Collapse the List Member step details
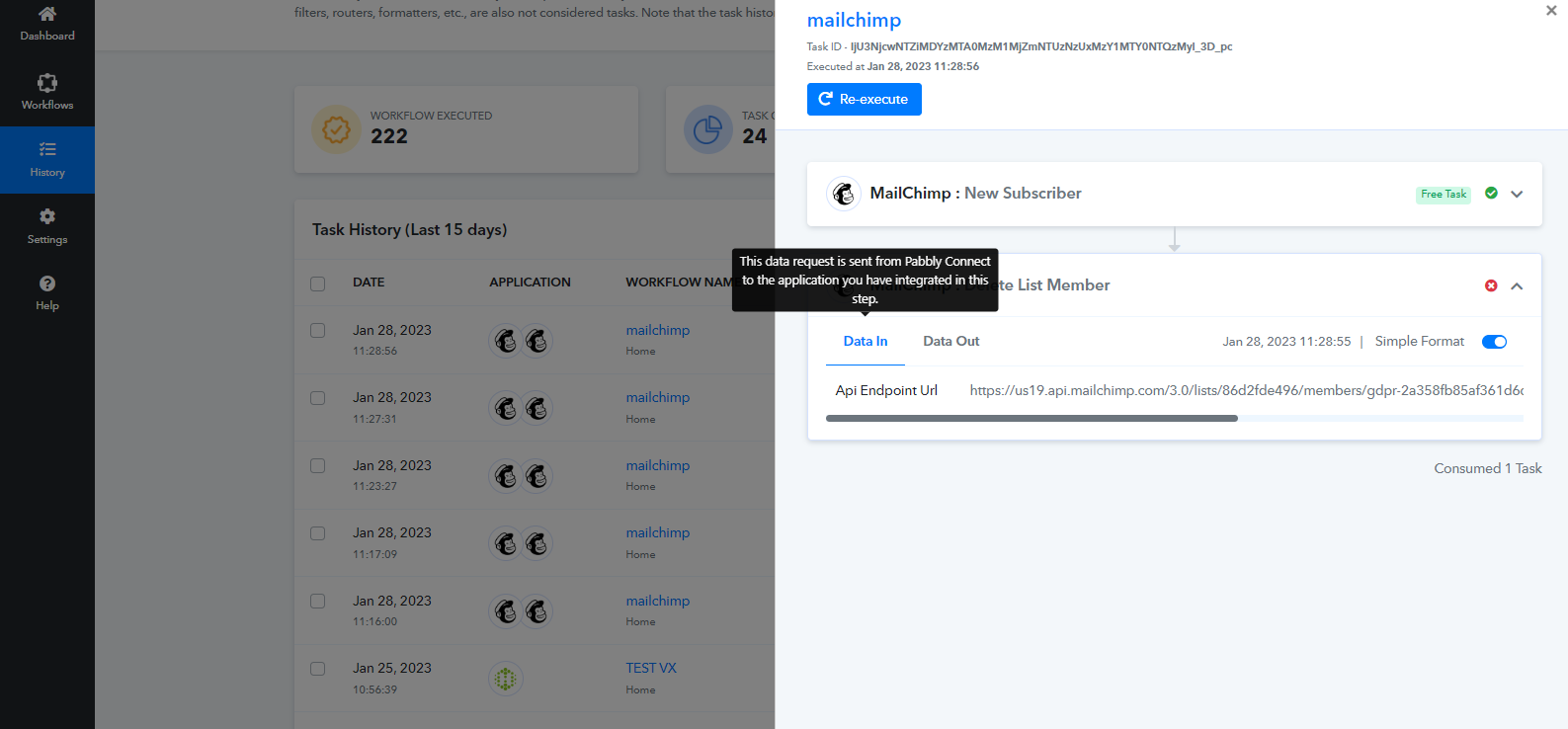1568x729 pixels. pos(1517,285)
